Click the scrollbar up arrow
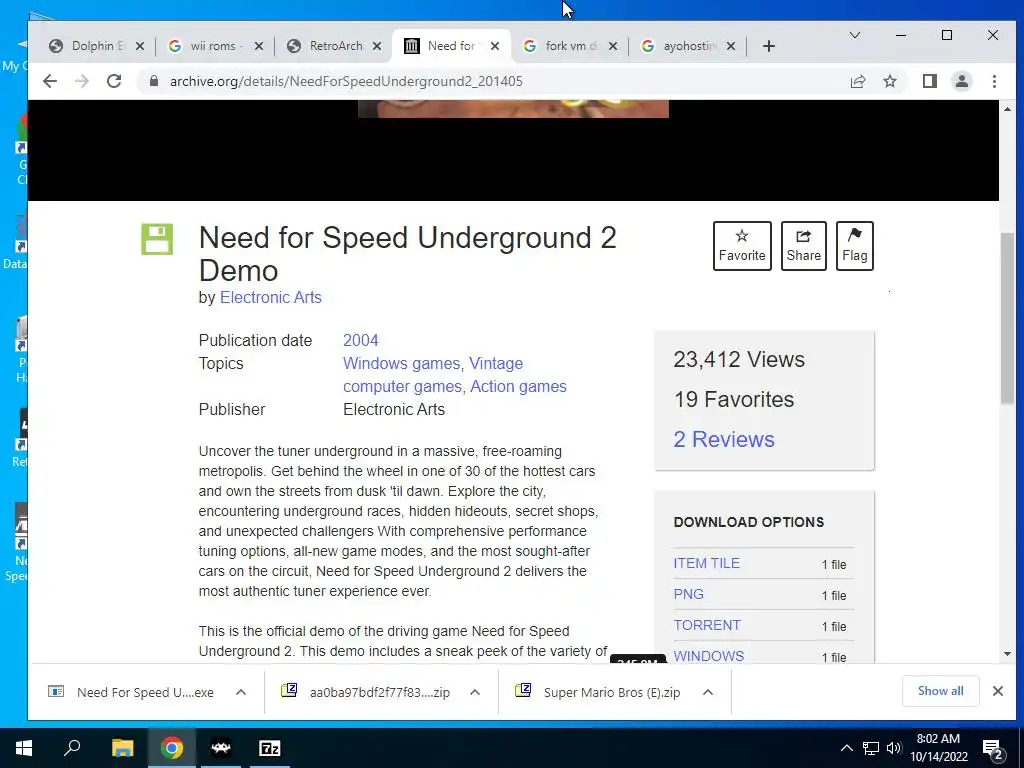1024x768 pixels. (1006, 109)
